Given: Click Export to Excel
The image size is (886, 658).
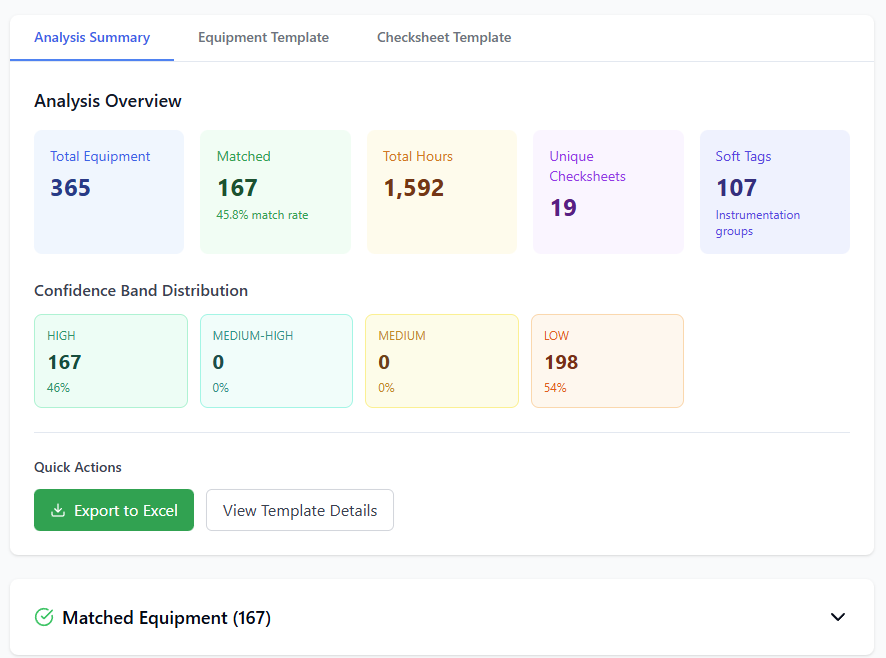Looking at the screenshot, I should coord(113,510).
